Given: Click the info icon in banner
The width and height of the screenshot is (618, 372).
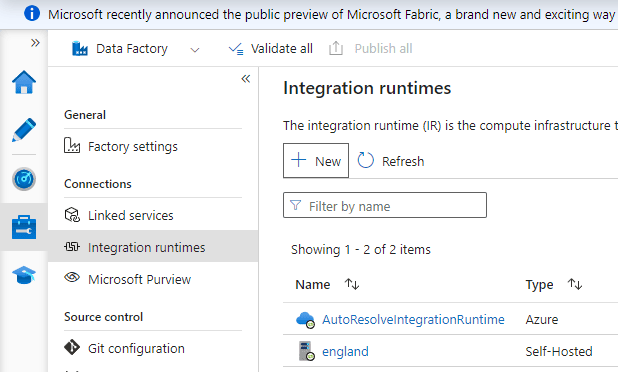Looking at the screenshot, I should tap(32, 14).
